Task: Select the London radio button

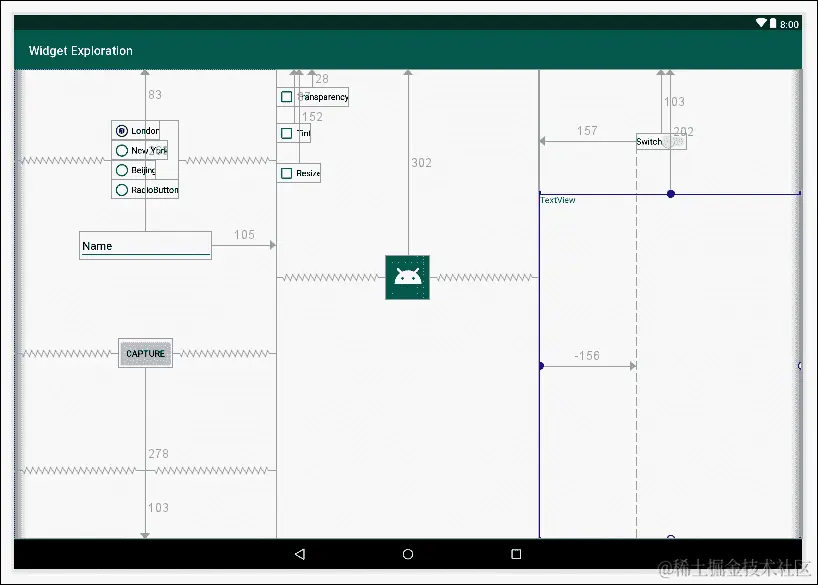Action: pyautogui.click(x=136, y=130)
